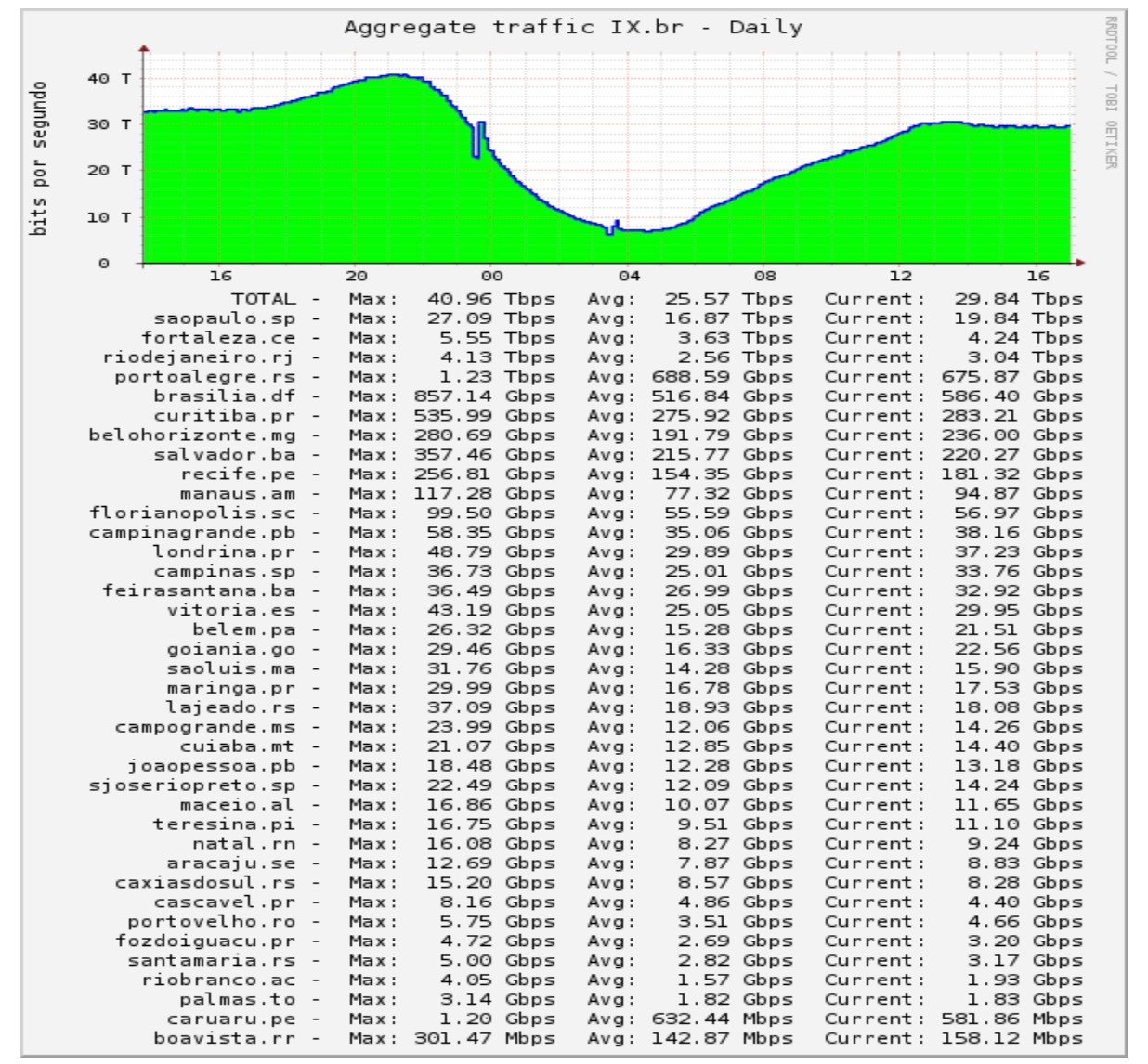
Task: Select the 04 hour marker on time axis
Action: [629, 276]
